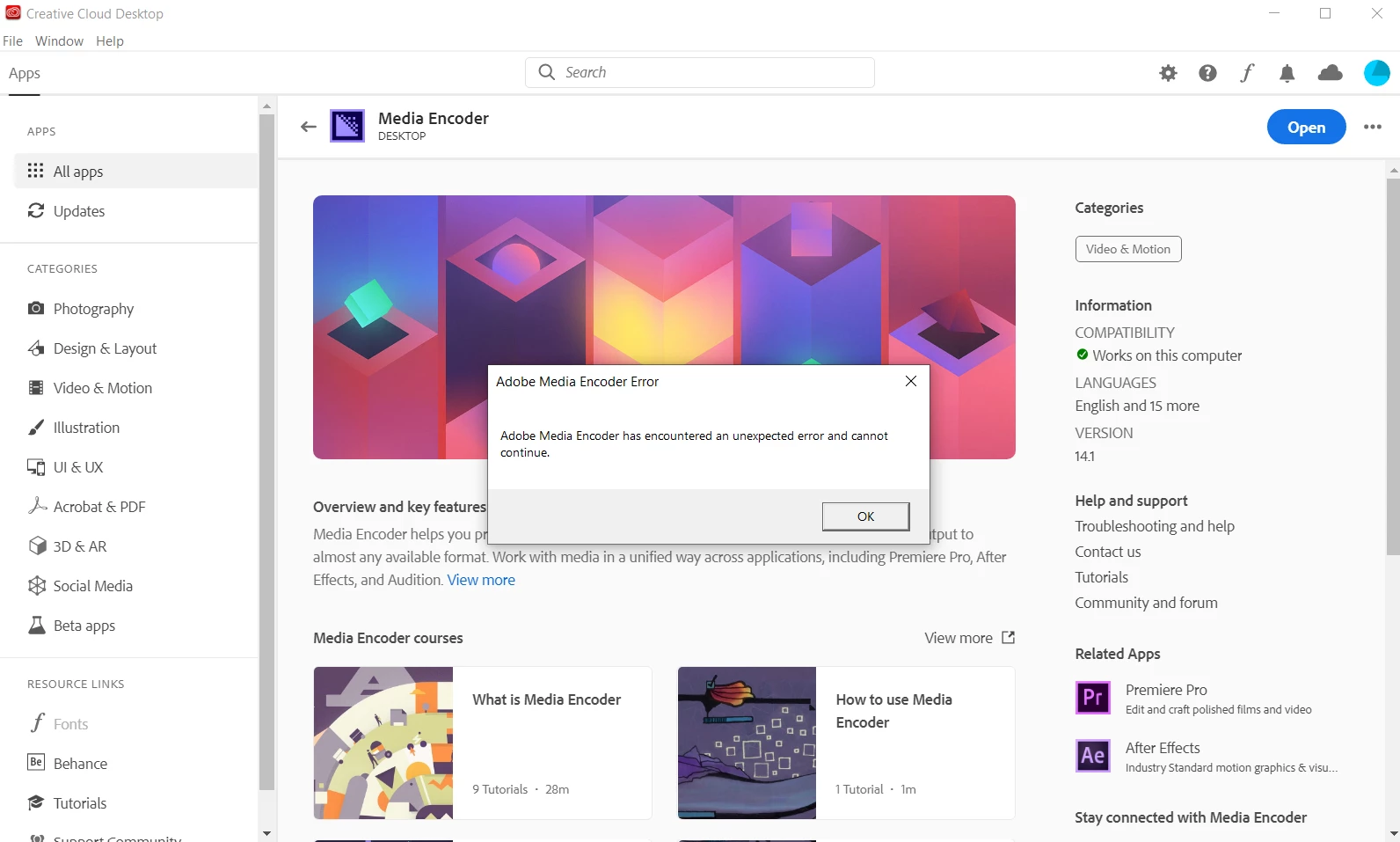Open the What is Media Encoder course thumbnail
The image size is (1400, 842).
[383, 743]
